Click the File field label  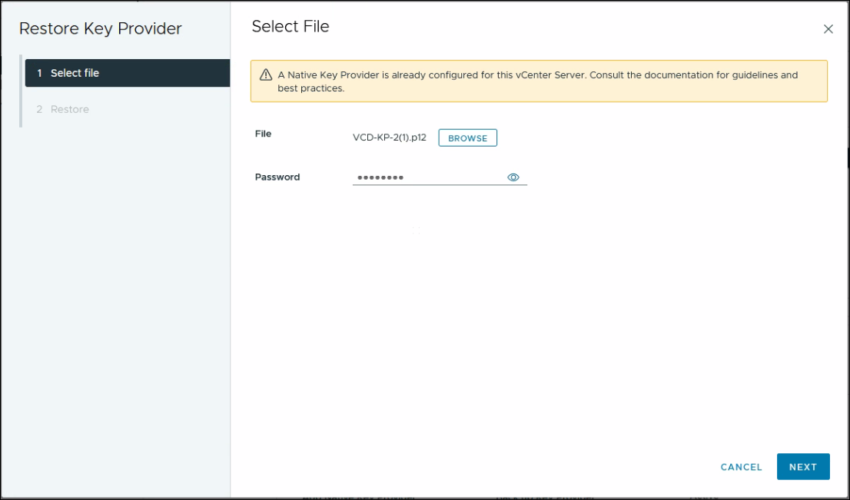(263, 133)
